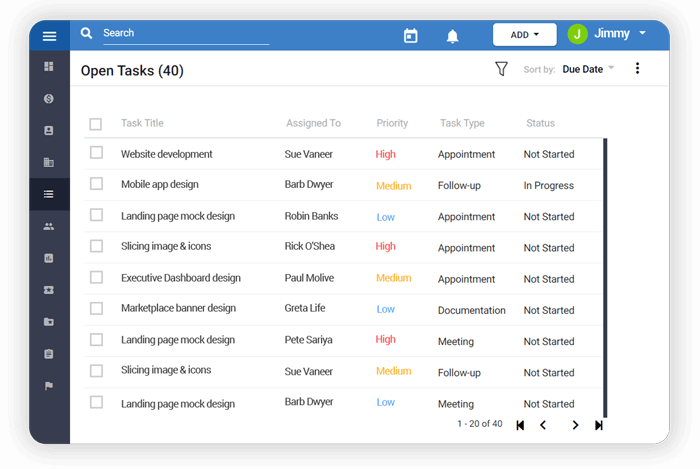The height and width of the screenshot is (469, 700).
Task: Open the people group sidebar icon
Action: 49,226
